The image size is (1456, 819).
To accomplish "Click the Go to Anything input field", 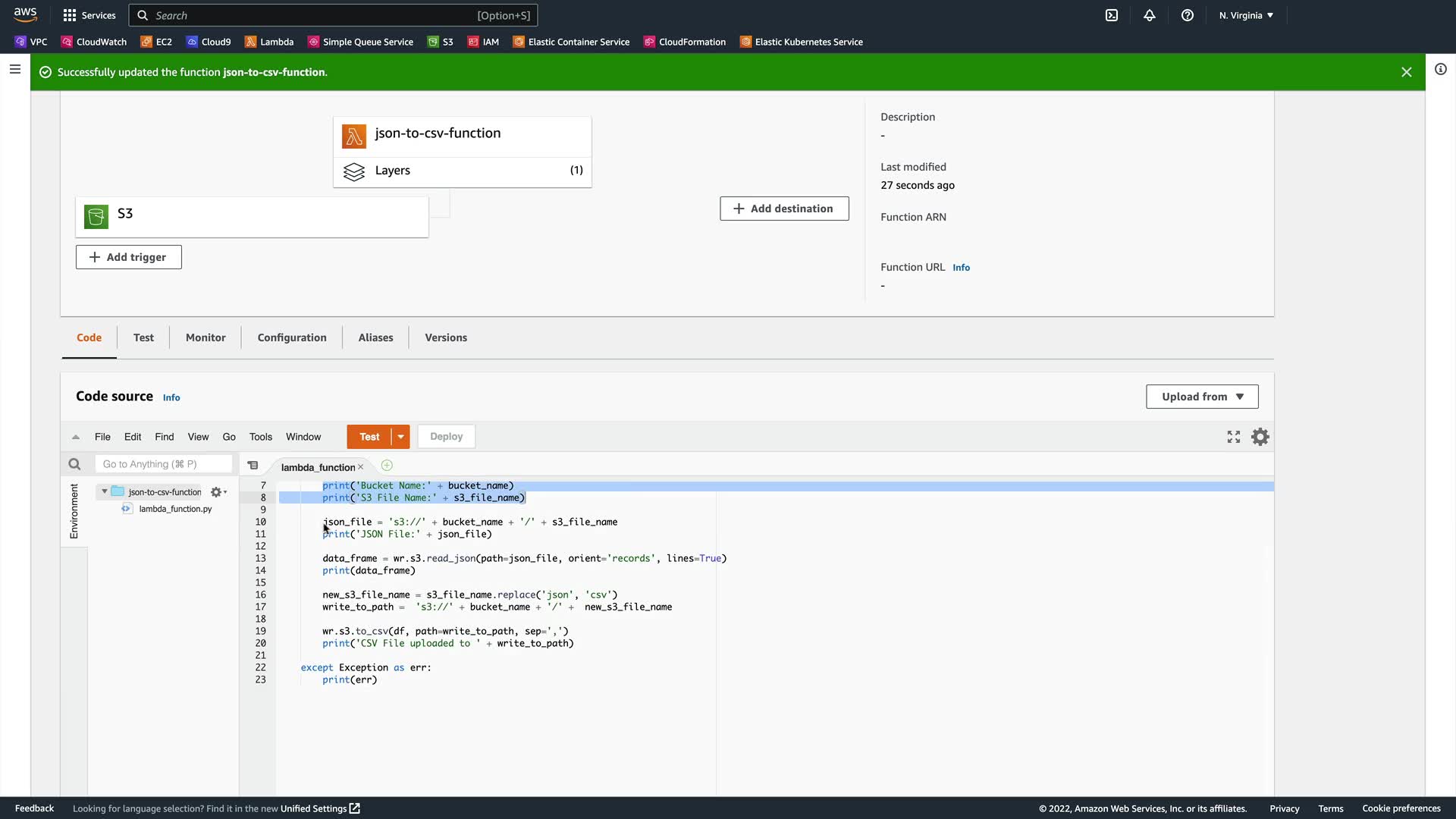I will 163,464.
